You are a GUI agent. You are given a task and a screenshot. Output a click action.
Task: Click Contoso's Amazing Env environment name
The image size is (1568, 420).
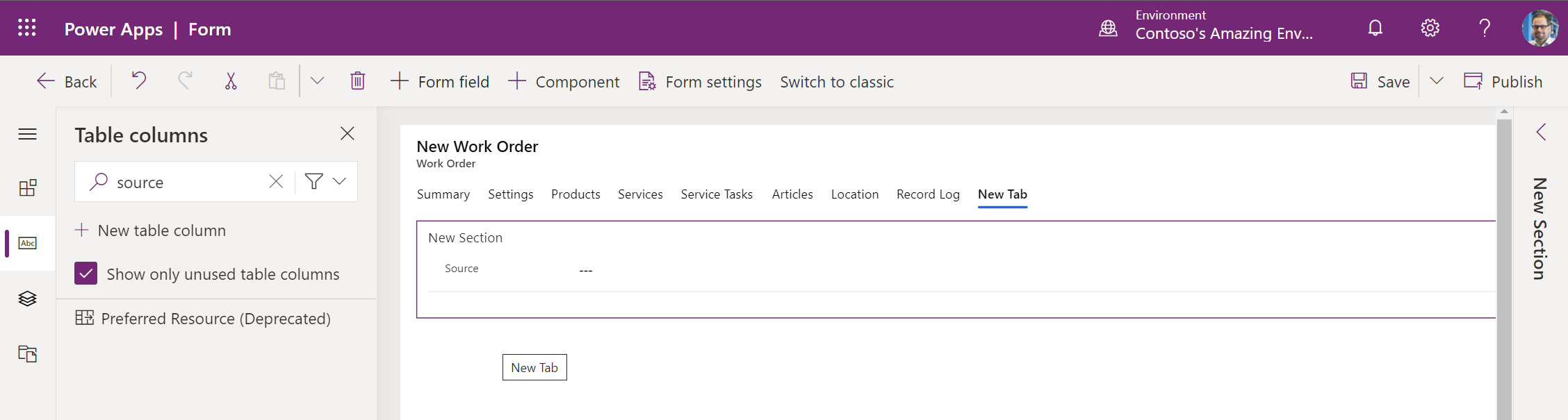(1224, 33)
